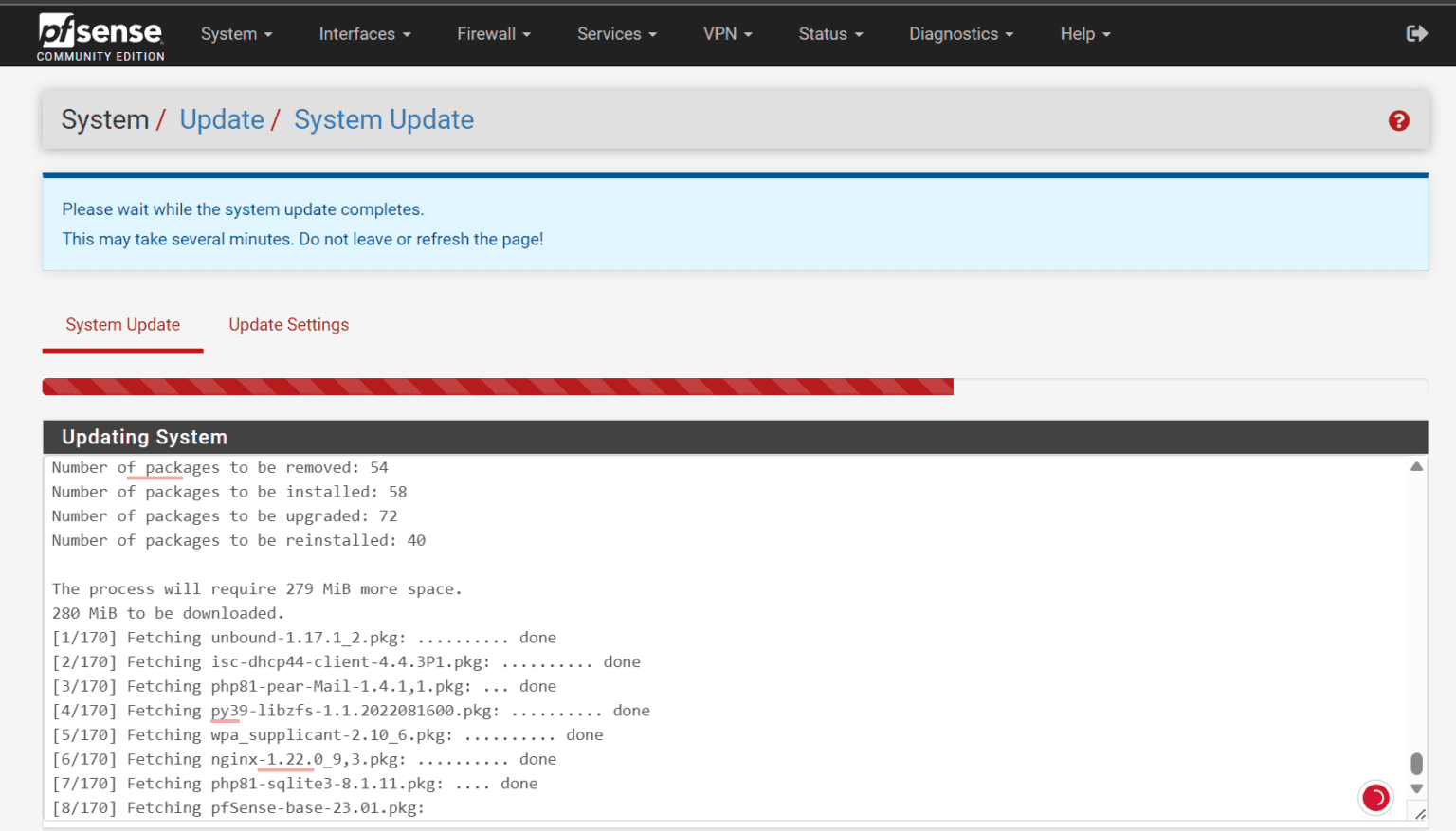Click the red spinner icon bottom right

tap(1375, 798)
